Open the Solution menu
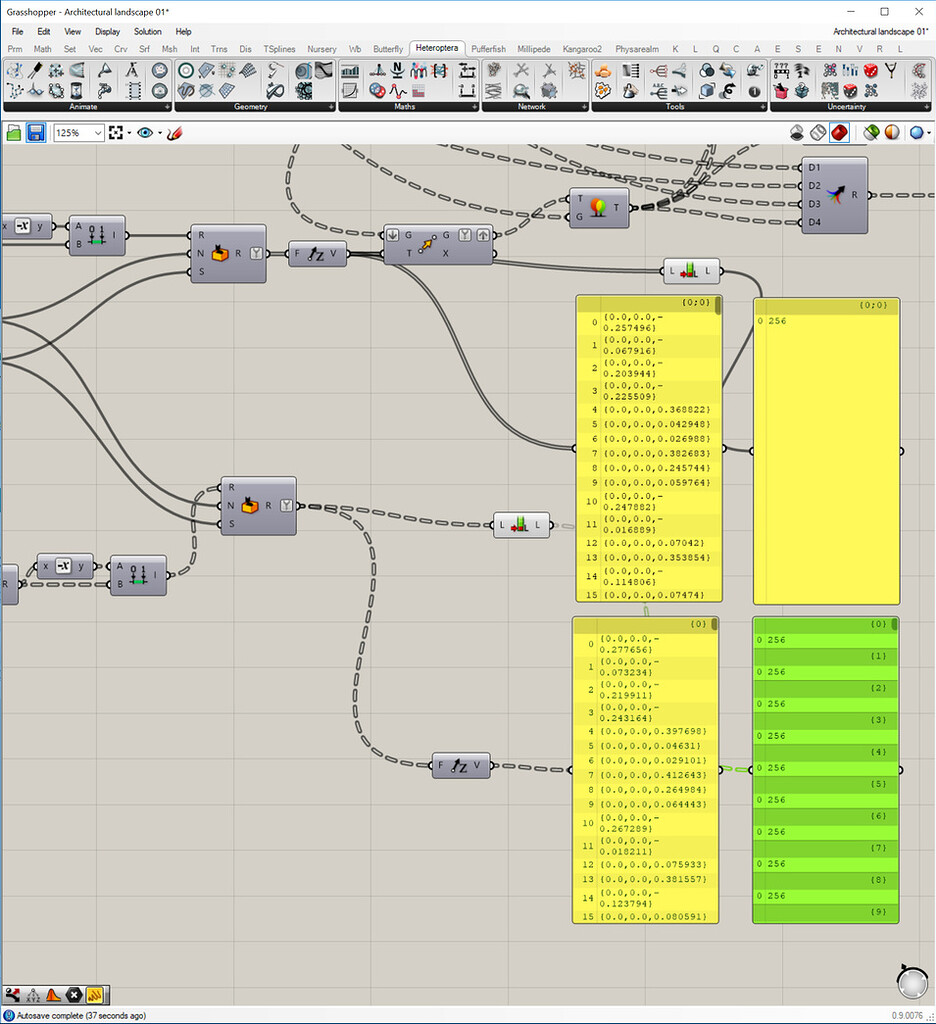 point(147,32)
